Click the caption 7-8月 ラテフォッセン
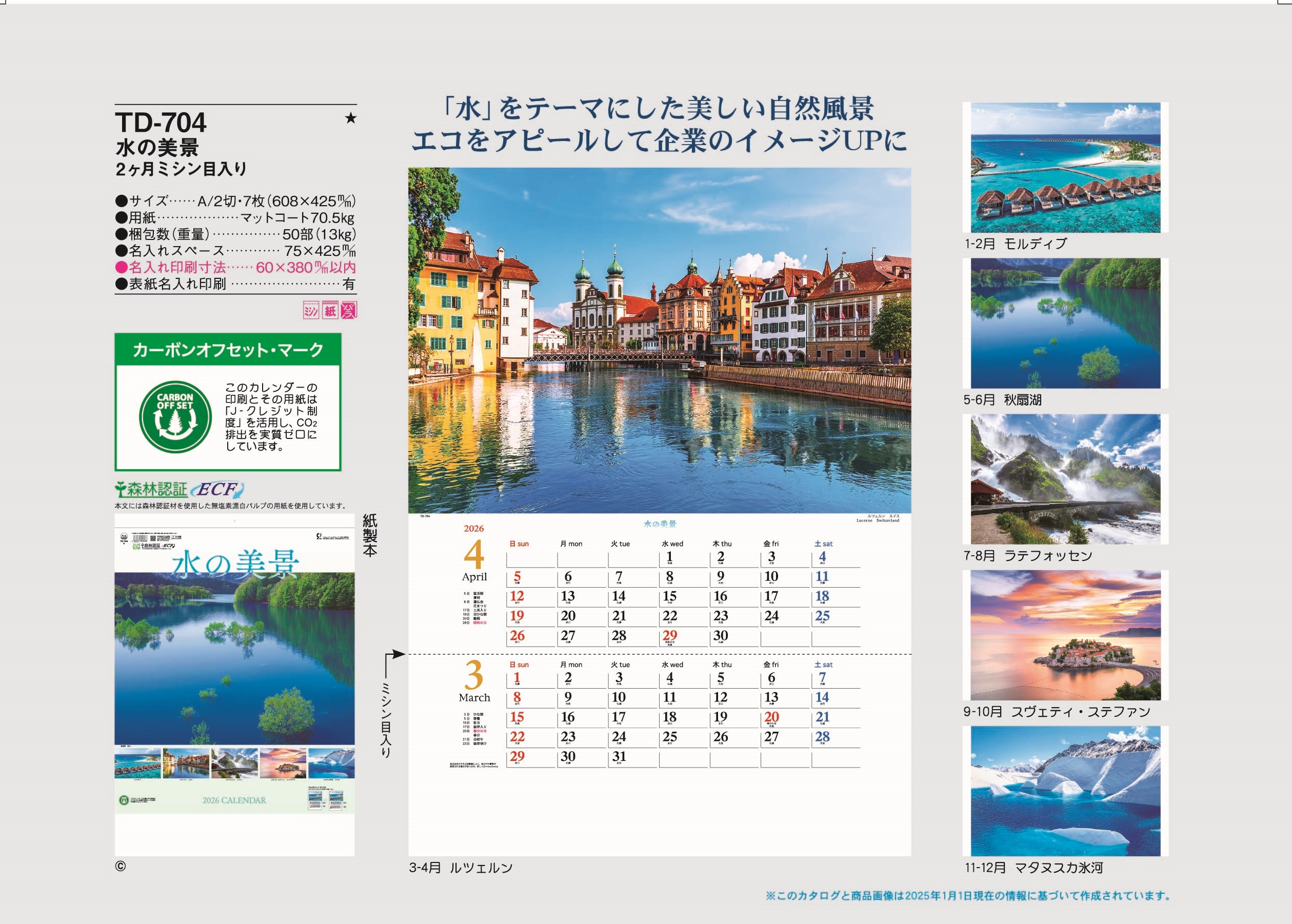This screenshot has height=924, width=1292. pyautogui.click(x=1028, y=556)
